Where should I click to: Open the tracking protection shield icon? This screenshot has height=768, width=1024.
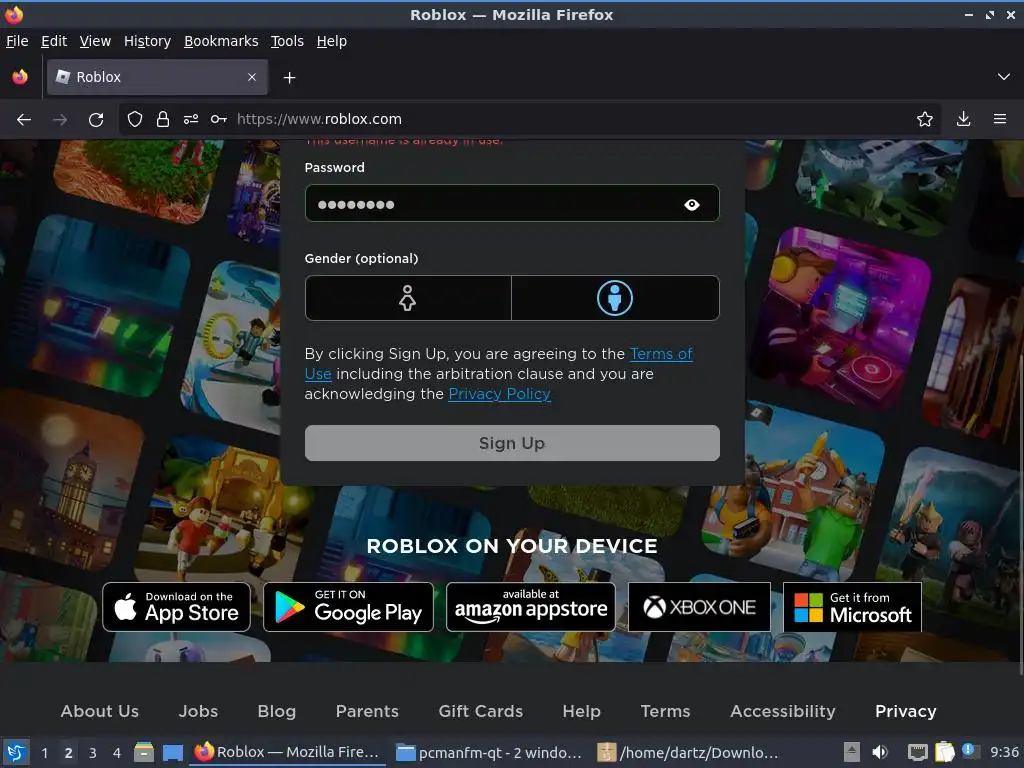tap(135, 119)
